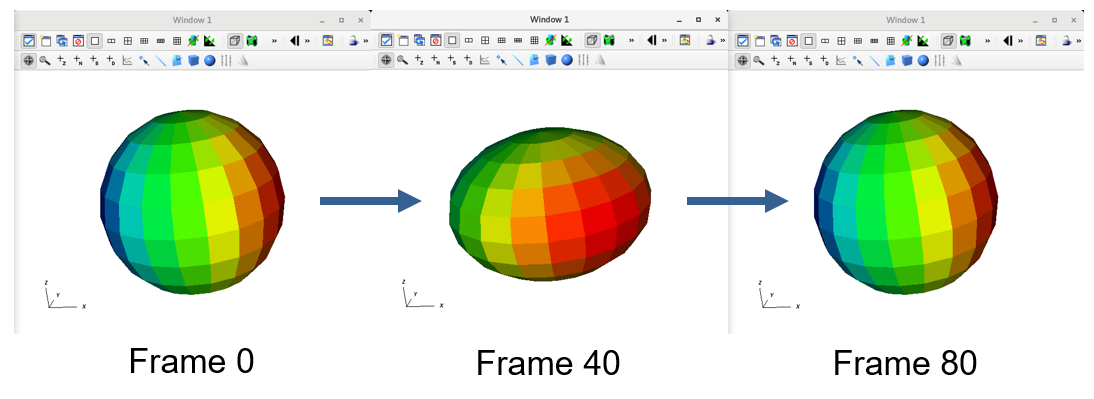The image size is (1094, 399).
Task: Choose four-in-a-row layout in Frame 40 window
Action: pos(518,40)
